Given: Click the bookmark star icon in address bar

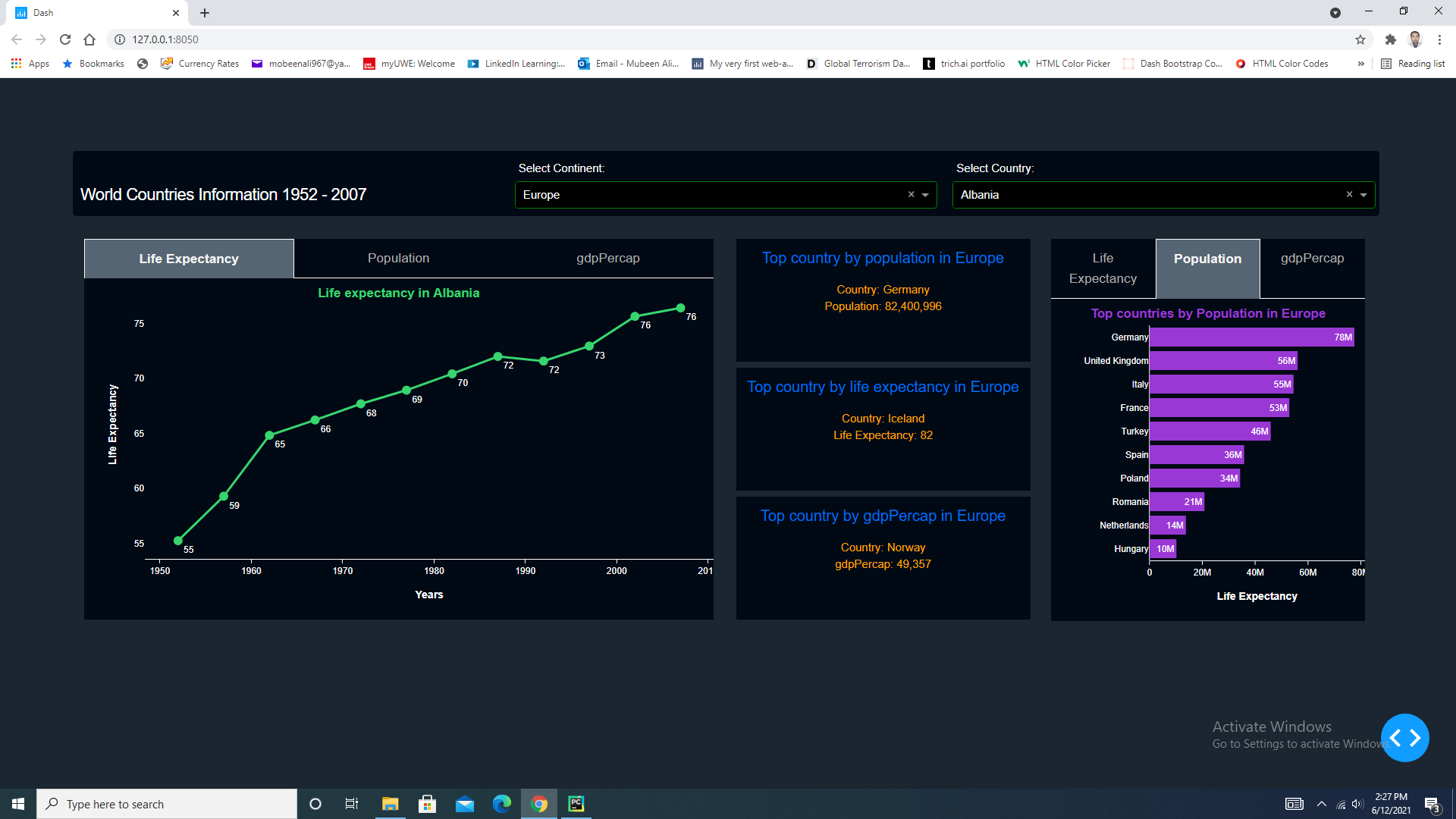Looking at the screenshot, I should [x=1360, y=39].
